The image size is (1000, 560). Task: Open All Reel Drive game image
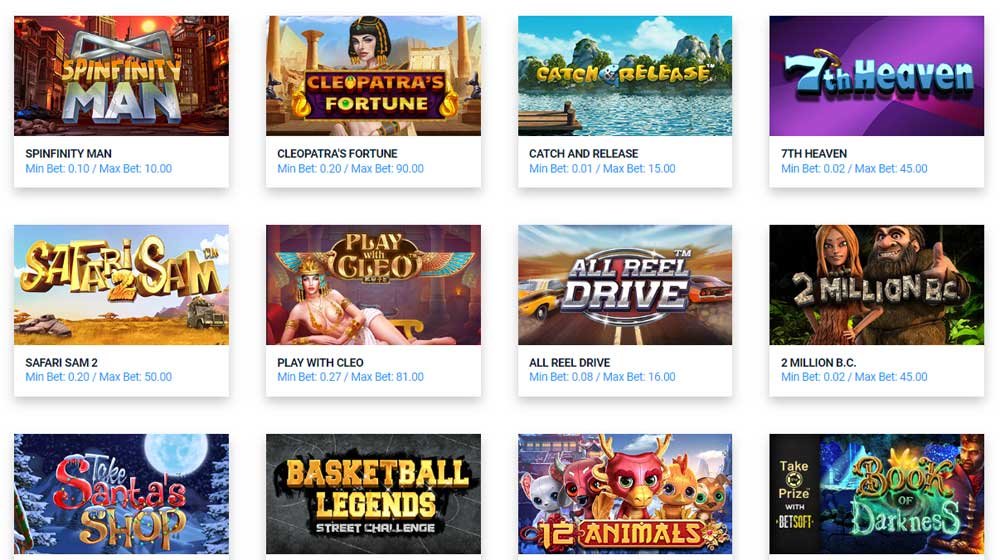[x=625, y=284]
